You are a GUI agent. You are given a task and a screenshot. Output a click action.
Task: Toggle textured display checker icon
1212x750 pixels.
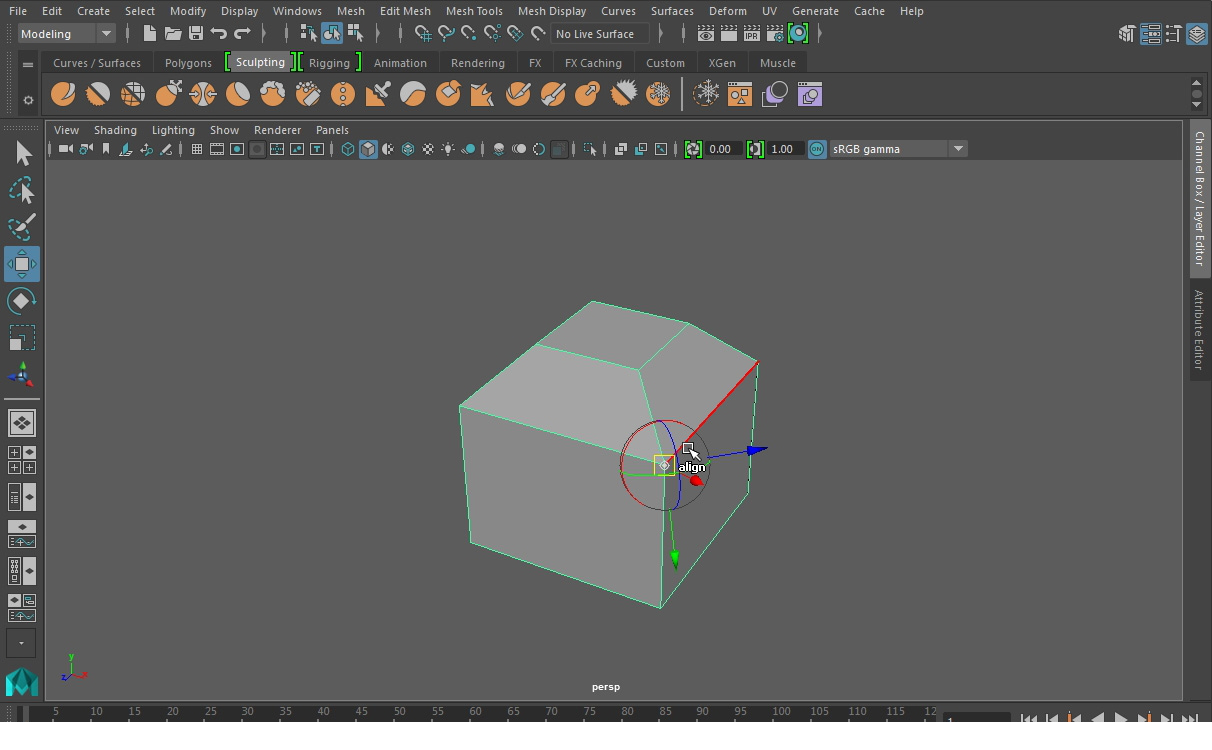click(428, 149)
